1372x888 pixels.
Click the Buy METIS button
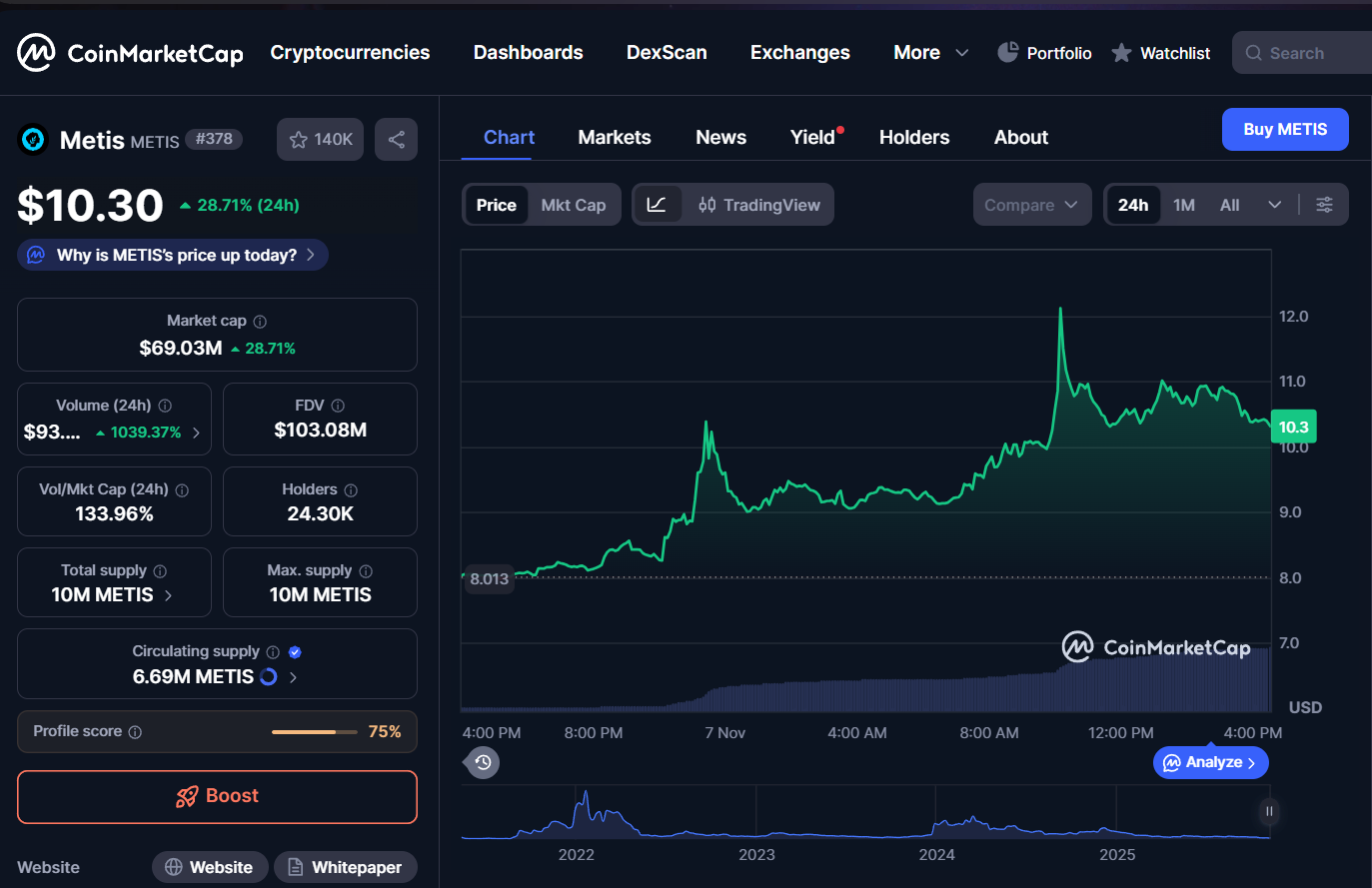coord(1284,130)
